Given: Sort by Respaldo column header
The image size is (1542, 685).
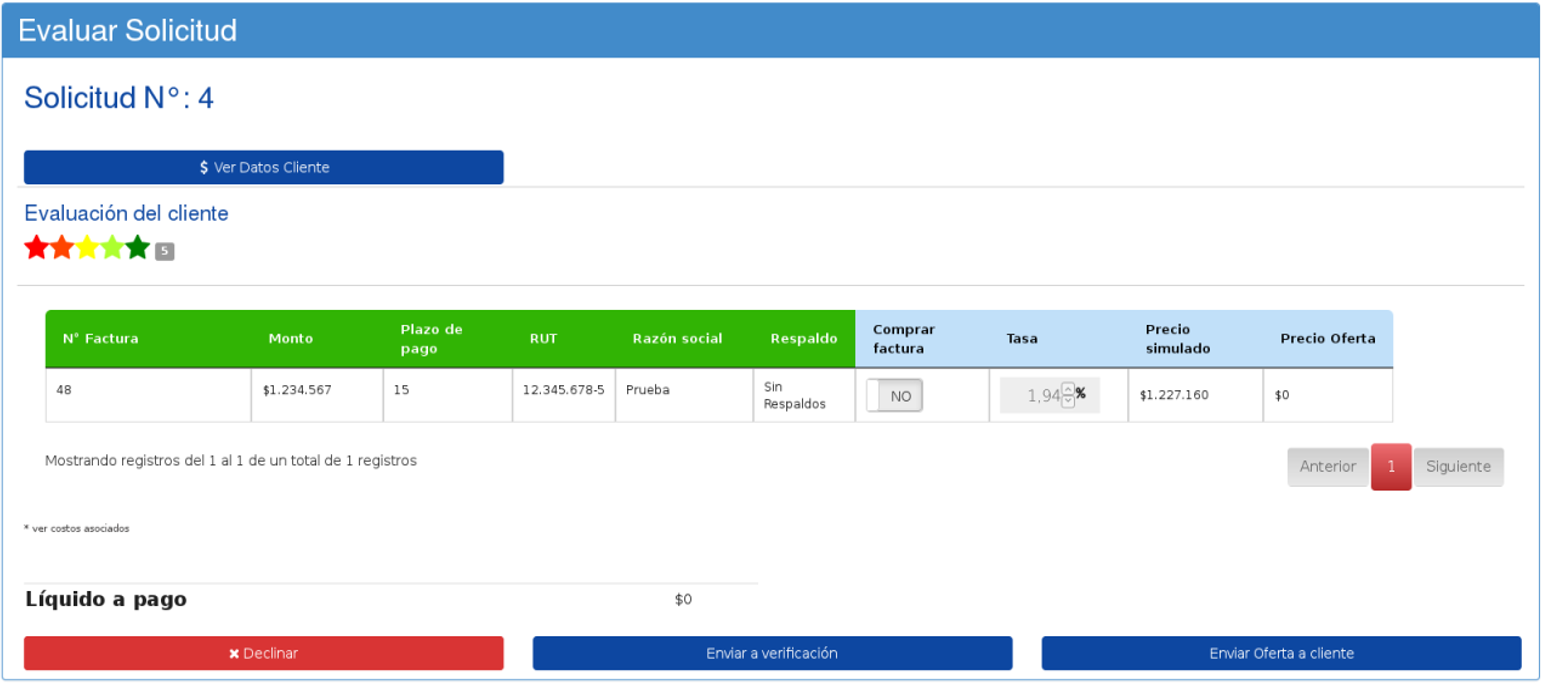Looking at the screenshot, I should [804, 338].
